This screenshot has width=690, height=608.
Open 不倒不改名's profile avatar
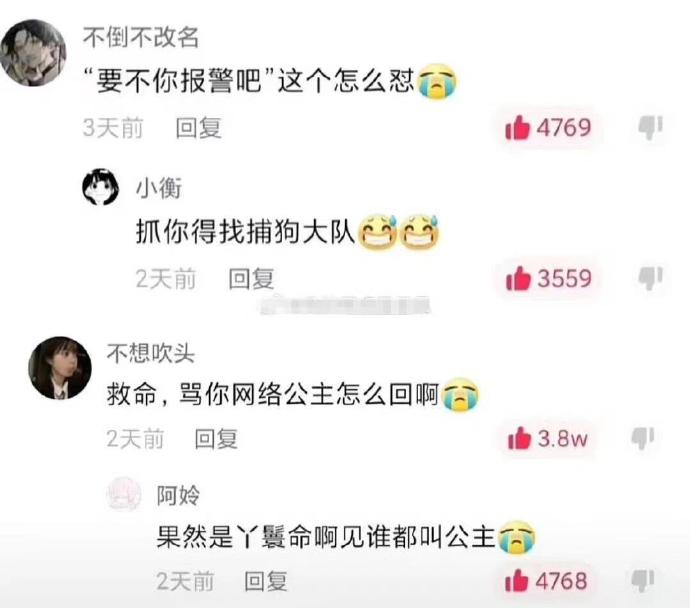[33, 52]
